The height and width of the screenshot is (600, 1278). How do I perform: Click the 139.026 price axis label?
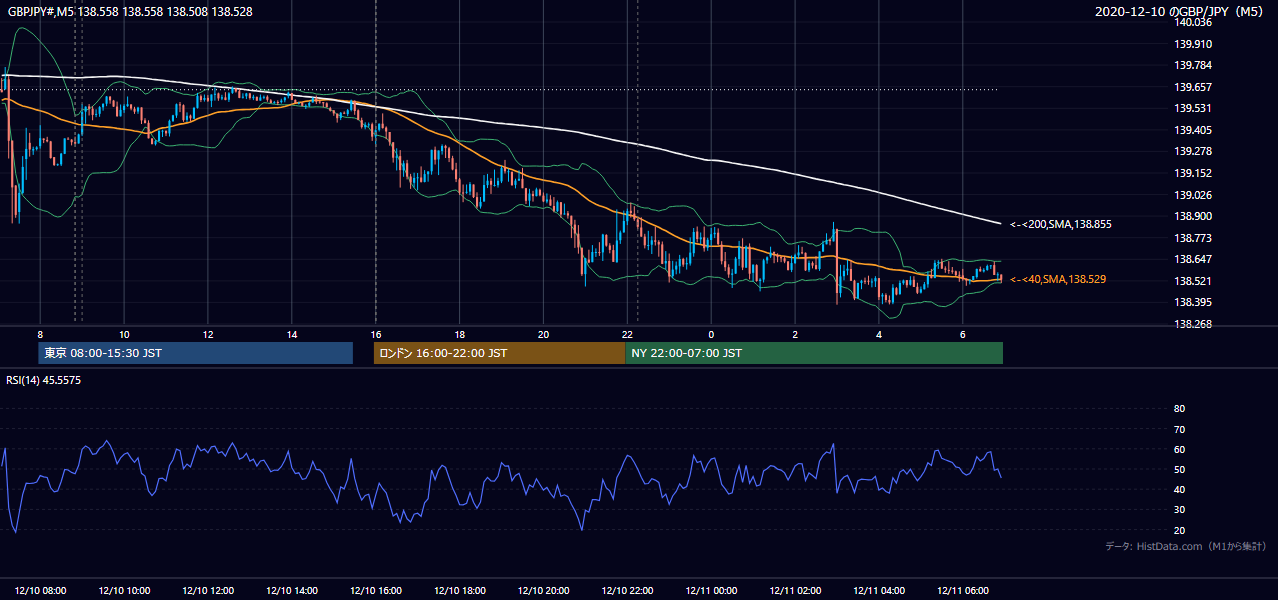click(x=1194, y=195)
